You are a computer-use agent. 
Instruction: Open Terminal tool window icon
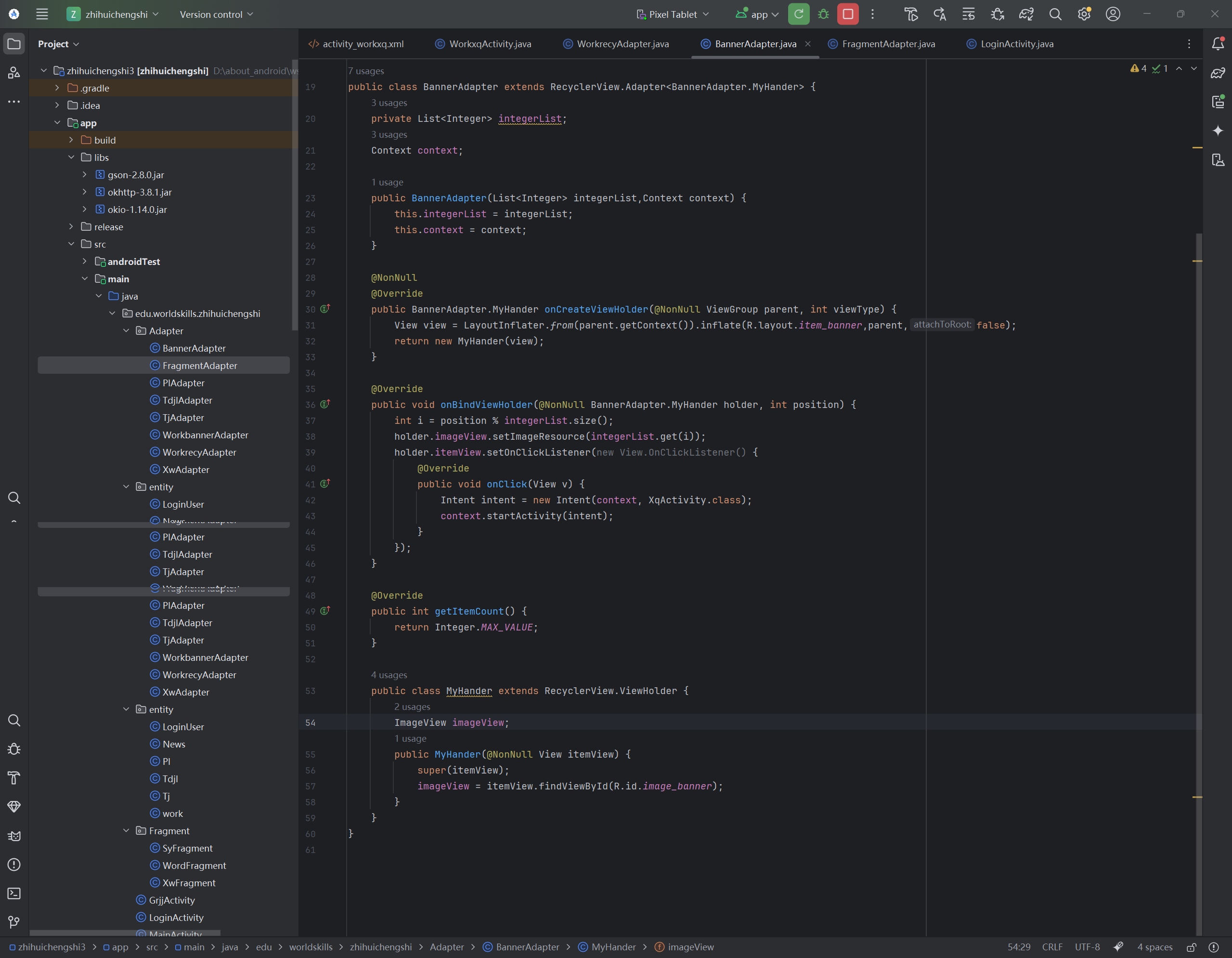(14, 893)
